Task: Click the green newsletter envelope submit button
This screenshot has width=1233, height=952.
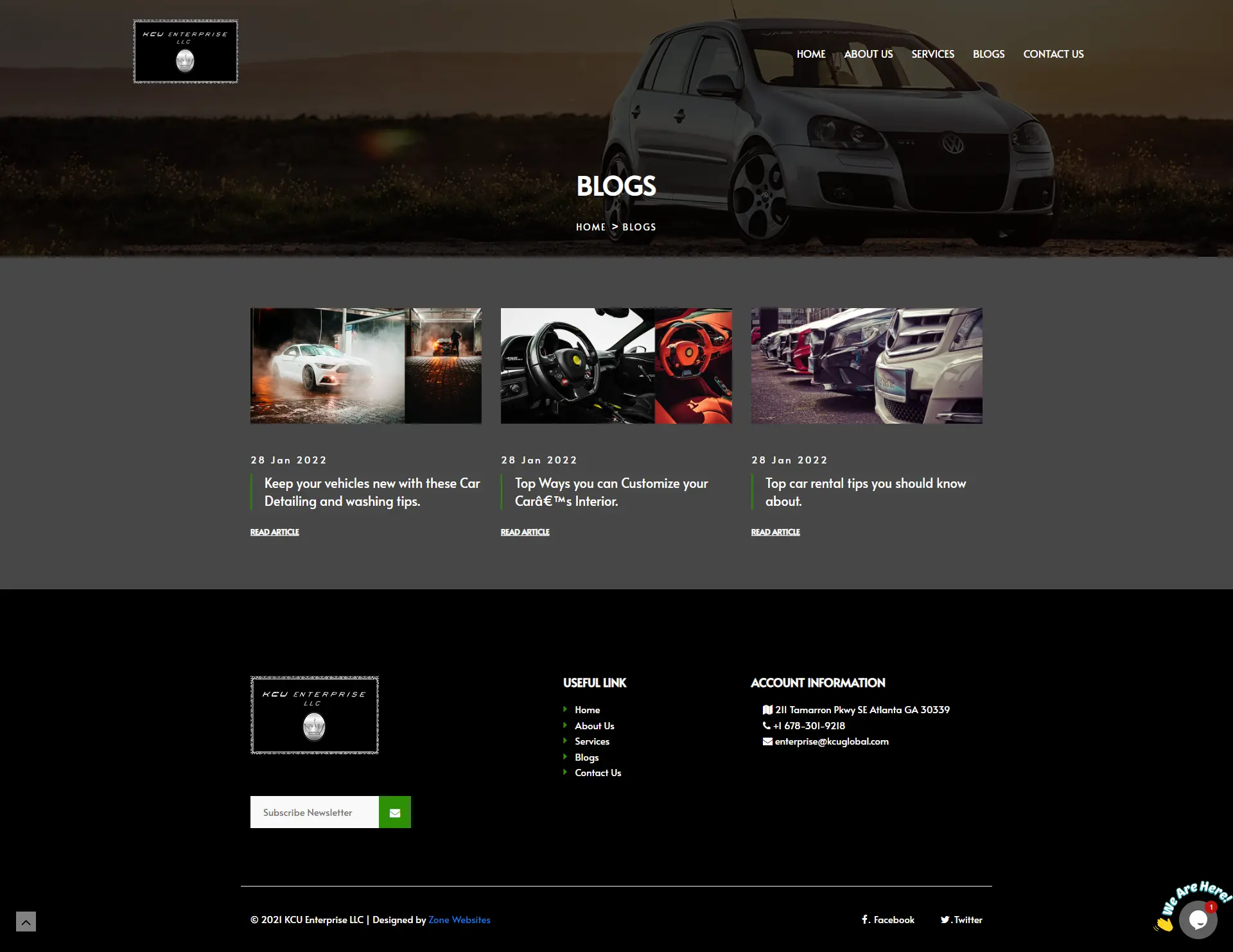Action: coord(394,812)
